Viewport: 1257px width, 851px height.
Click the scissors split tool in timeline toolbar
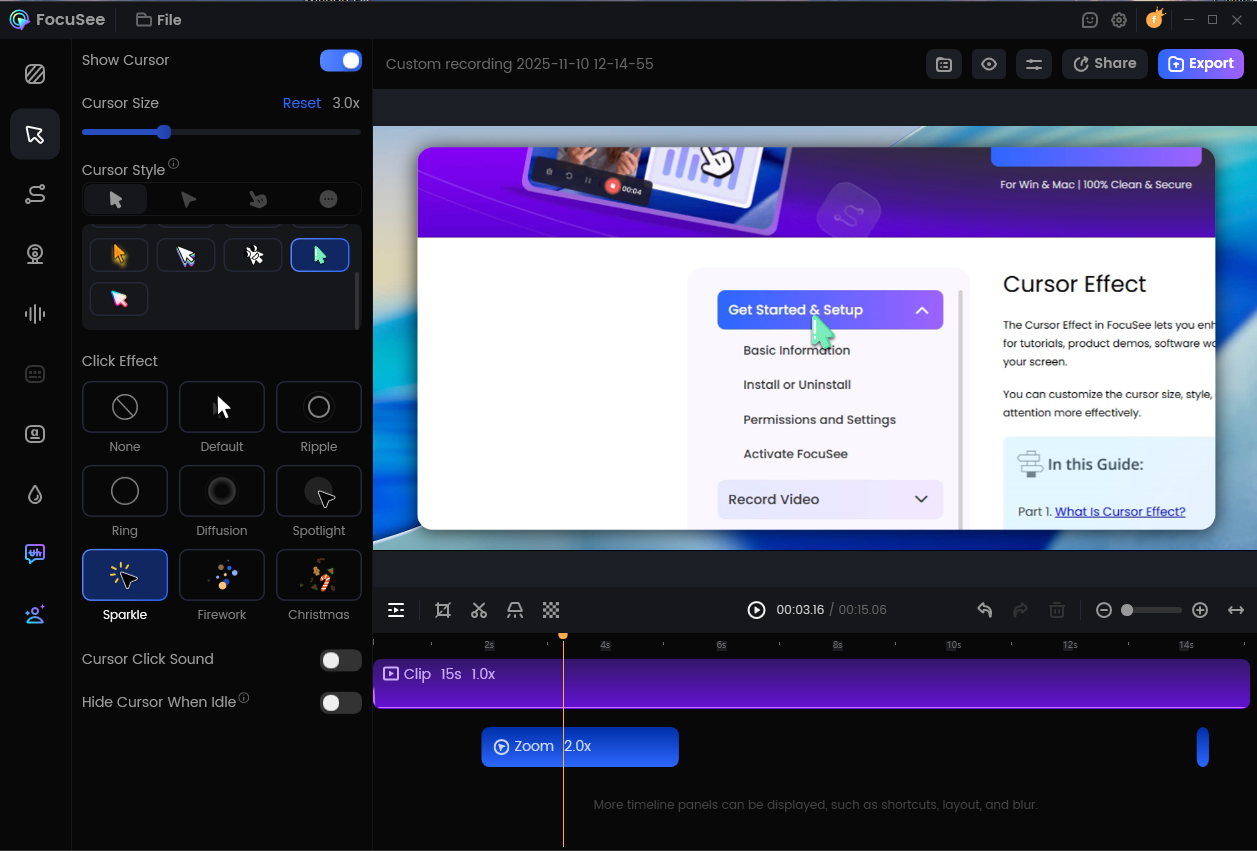tap(479, 610)
